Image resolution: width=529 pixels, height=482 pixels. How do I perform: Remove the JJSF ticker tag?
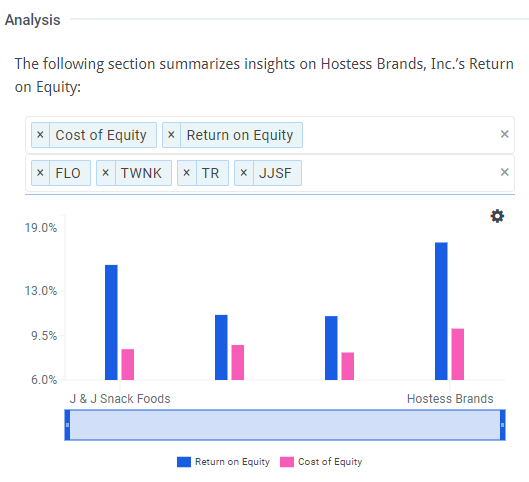pos(244,173)
